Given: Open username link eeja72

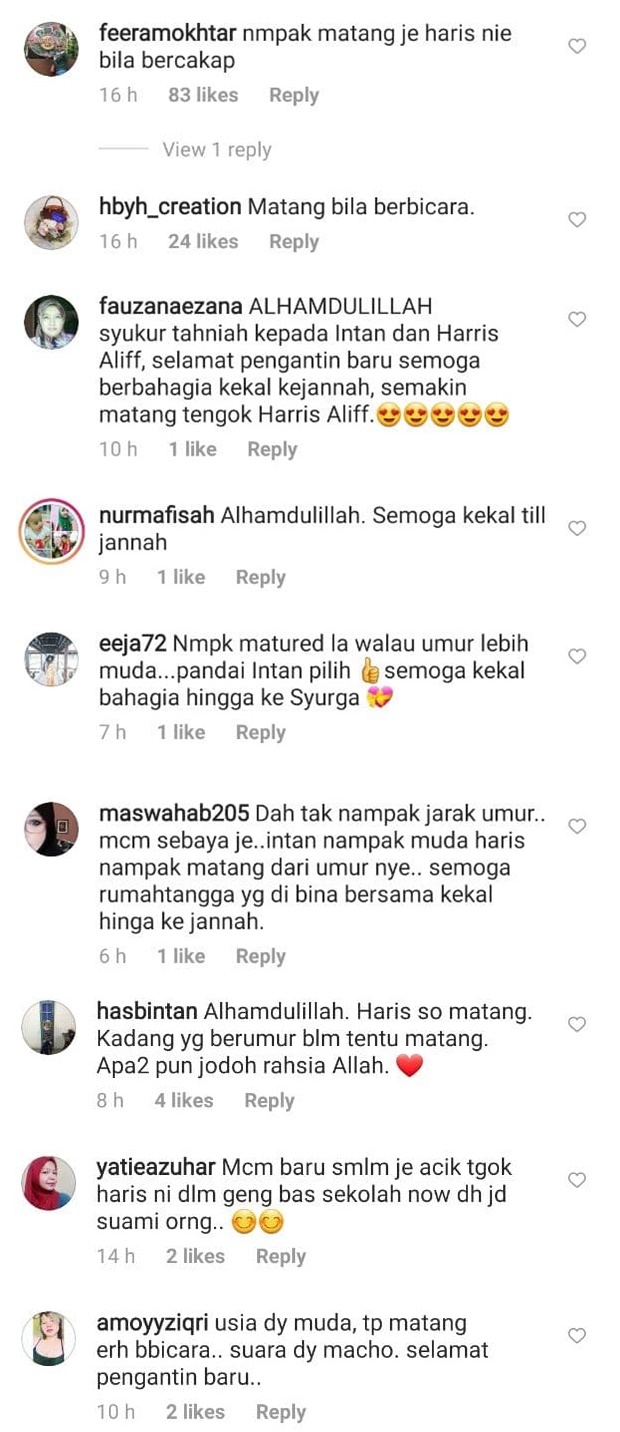Looking at the screenshot, I should pos(135,643).
